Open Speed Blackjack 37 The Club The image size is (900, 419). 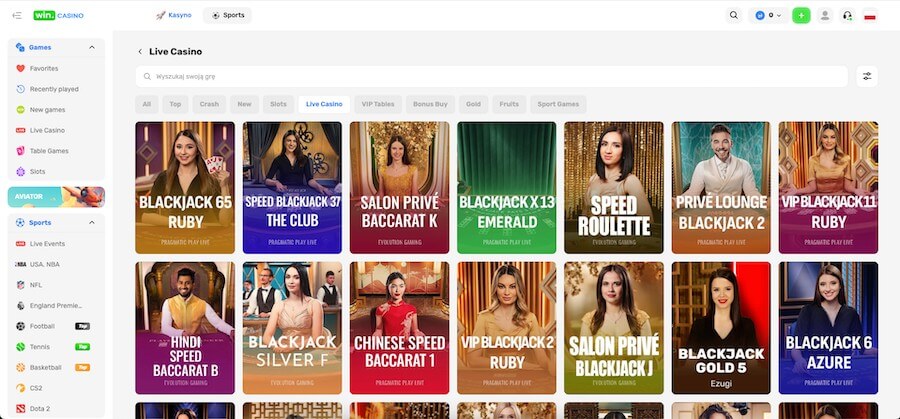tap(292, 188)
